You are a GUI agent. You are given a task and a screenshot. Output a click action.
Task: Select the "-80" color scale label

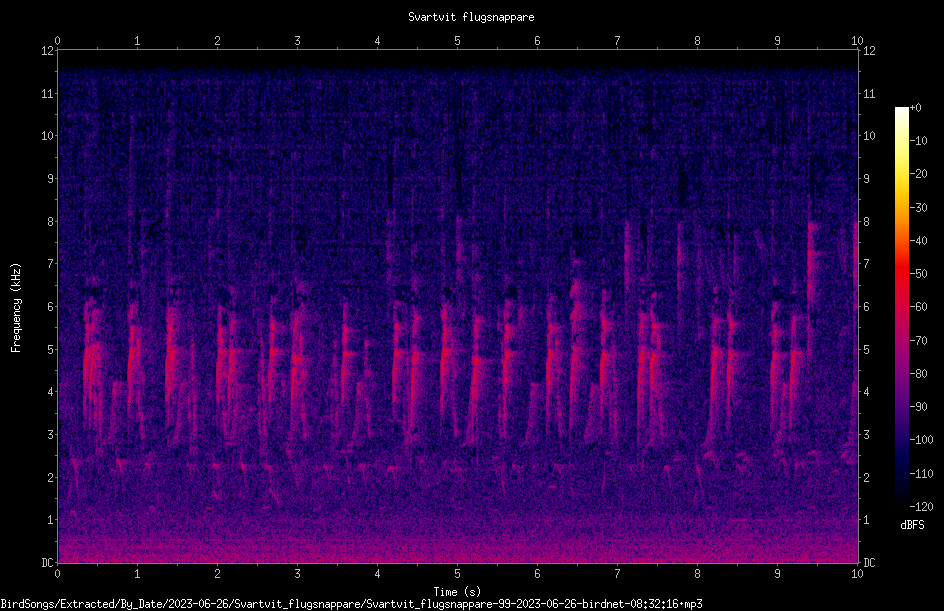(918, 374)
